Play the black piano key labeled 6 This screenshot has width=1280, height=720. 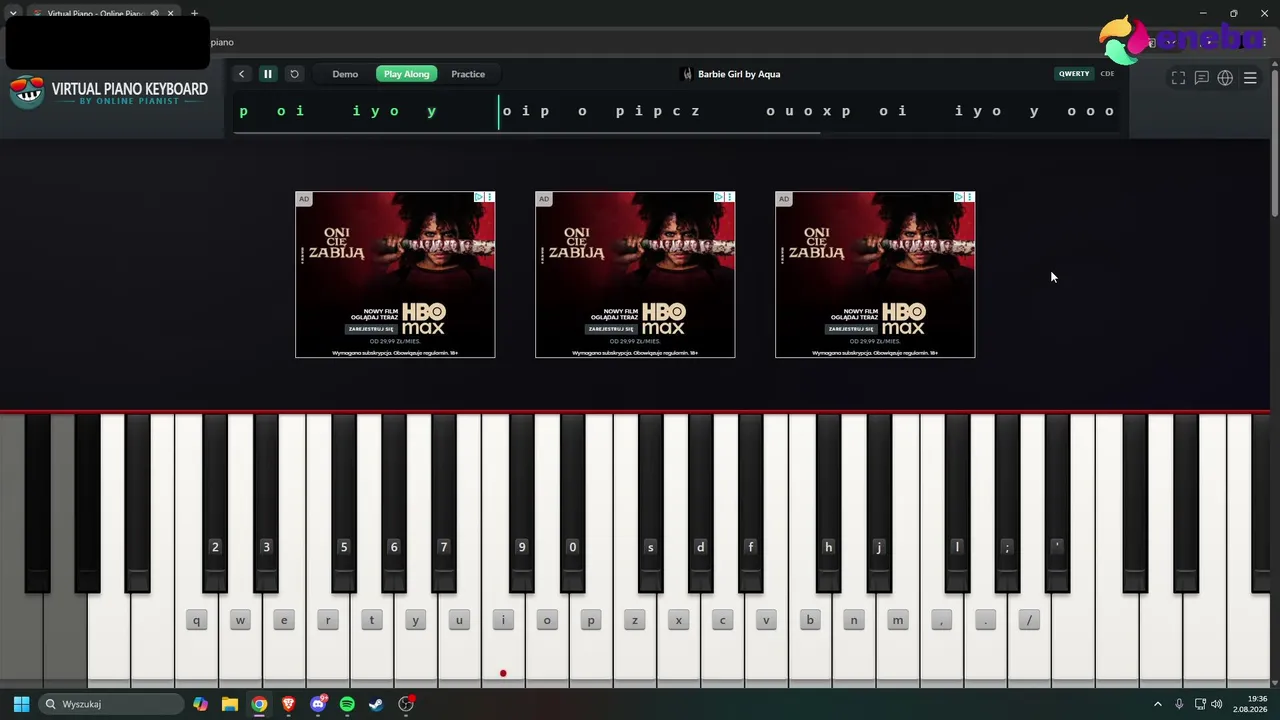394,503
